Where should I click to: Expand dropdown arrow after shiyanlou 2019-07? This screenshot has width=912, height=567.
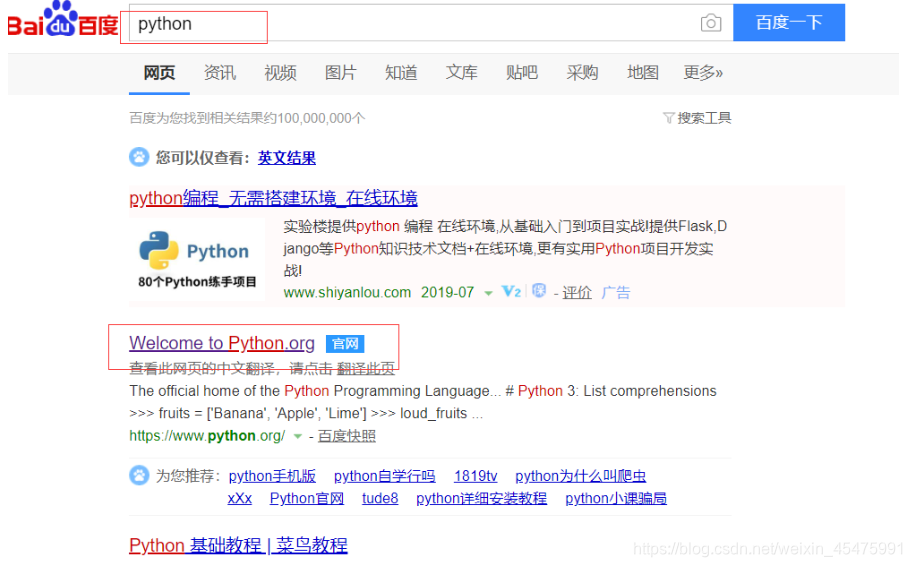pos(489,293)
